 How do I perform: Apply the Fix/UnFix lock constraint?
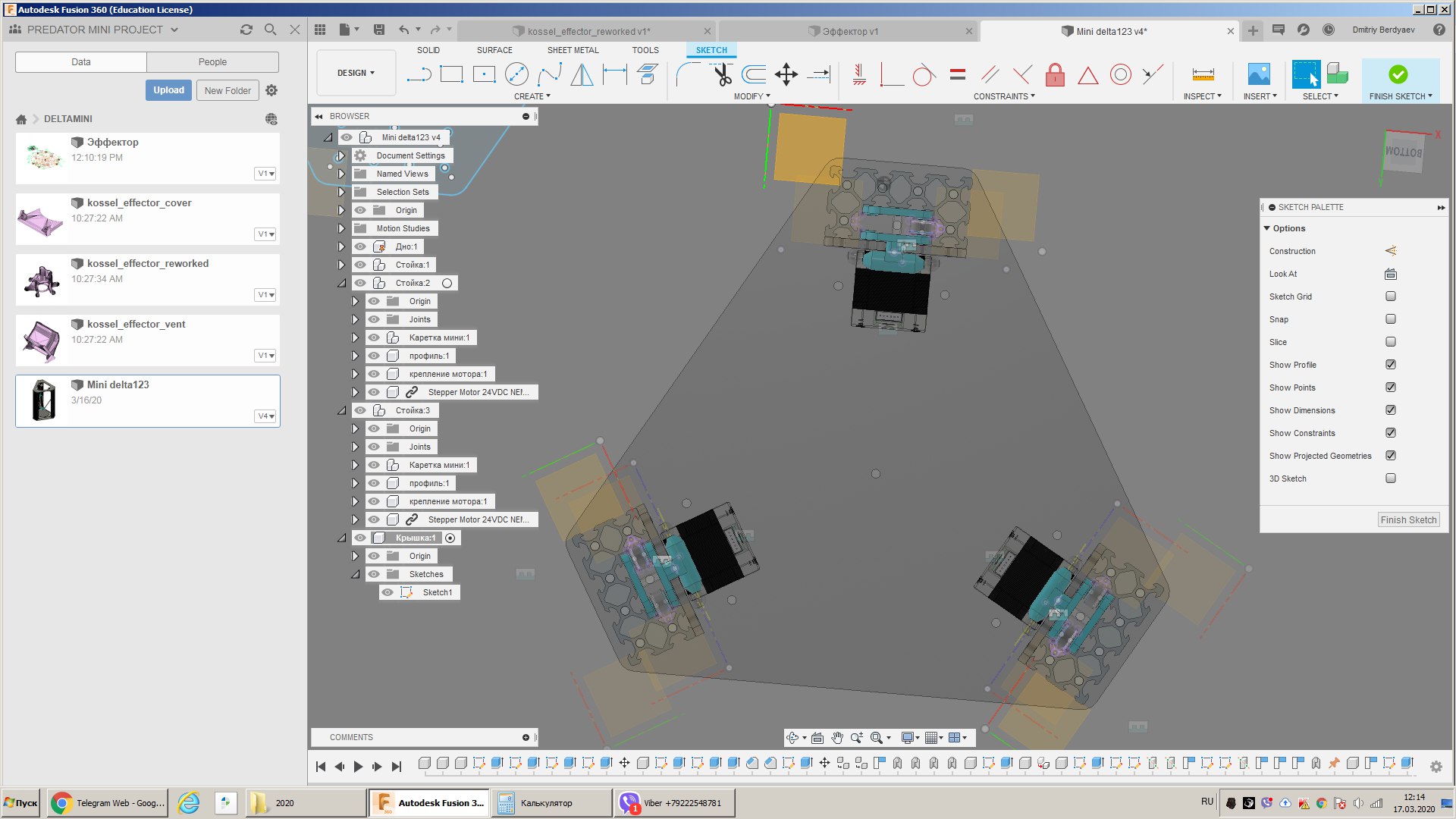1055,74
